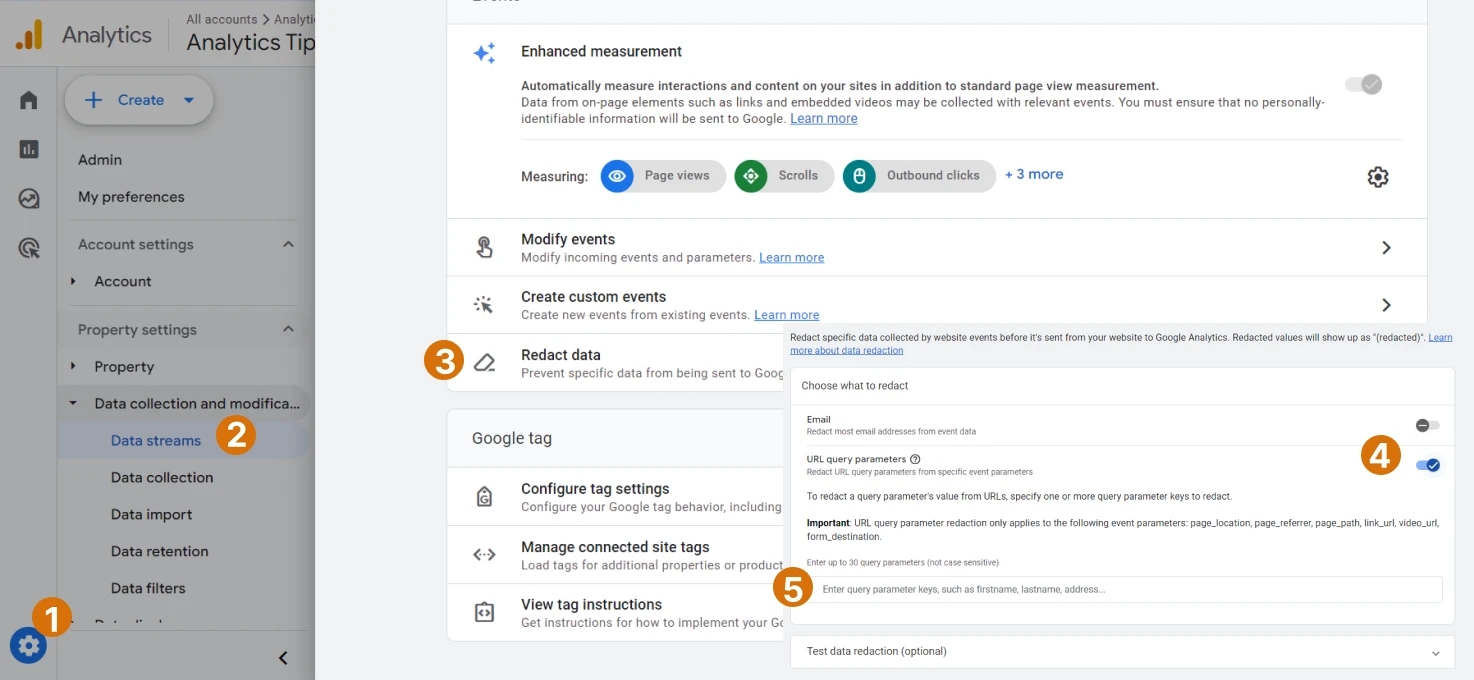
Task: Click the query parameter keys input field
Action: click(1128, 590)
